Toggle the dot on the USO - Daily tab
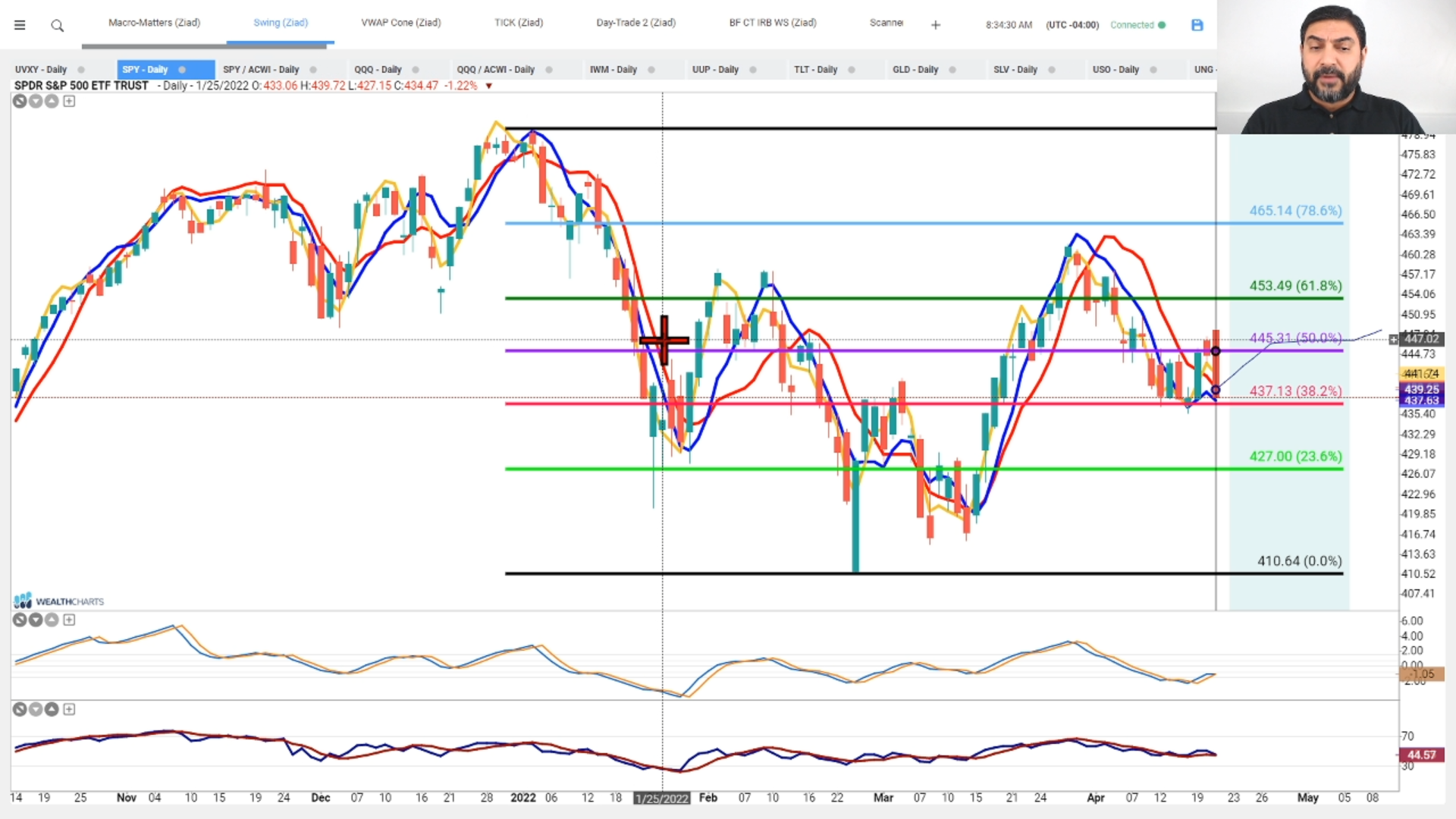 click(1153, 70)
